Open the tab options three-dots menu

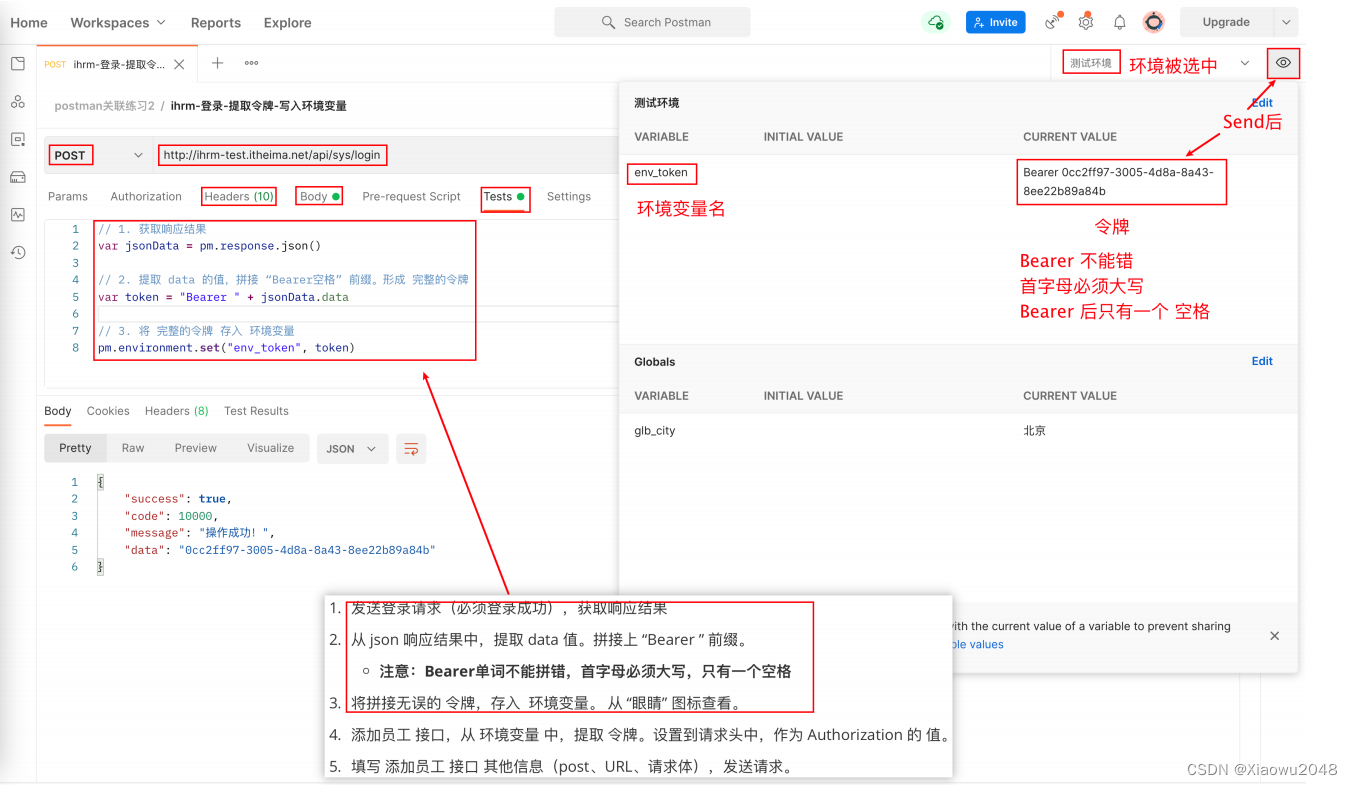pyautogui.click(x=251, y=63)
